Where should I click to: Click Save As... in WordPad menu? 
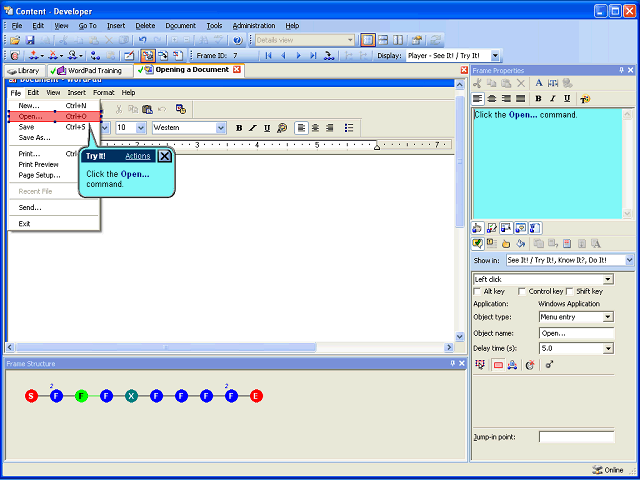[x=34, y=138]
